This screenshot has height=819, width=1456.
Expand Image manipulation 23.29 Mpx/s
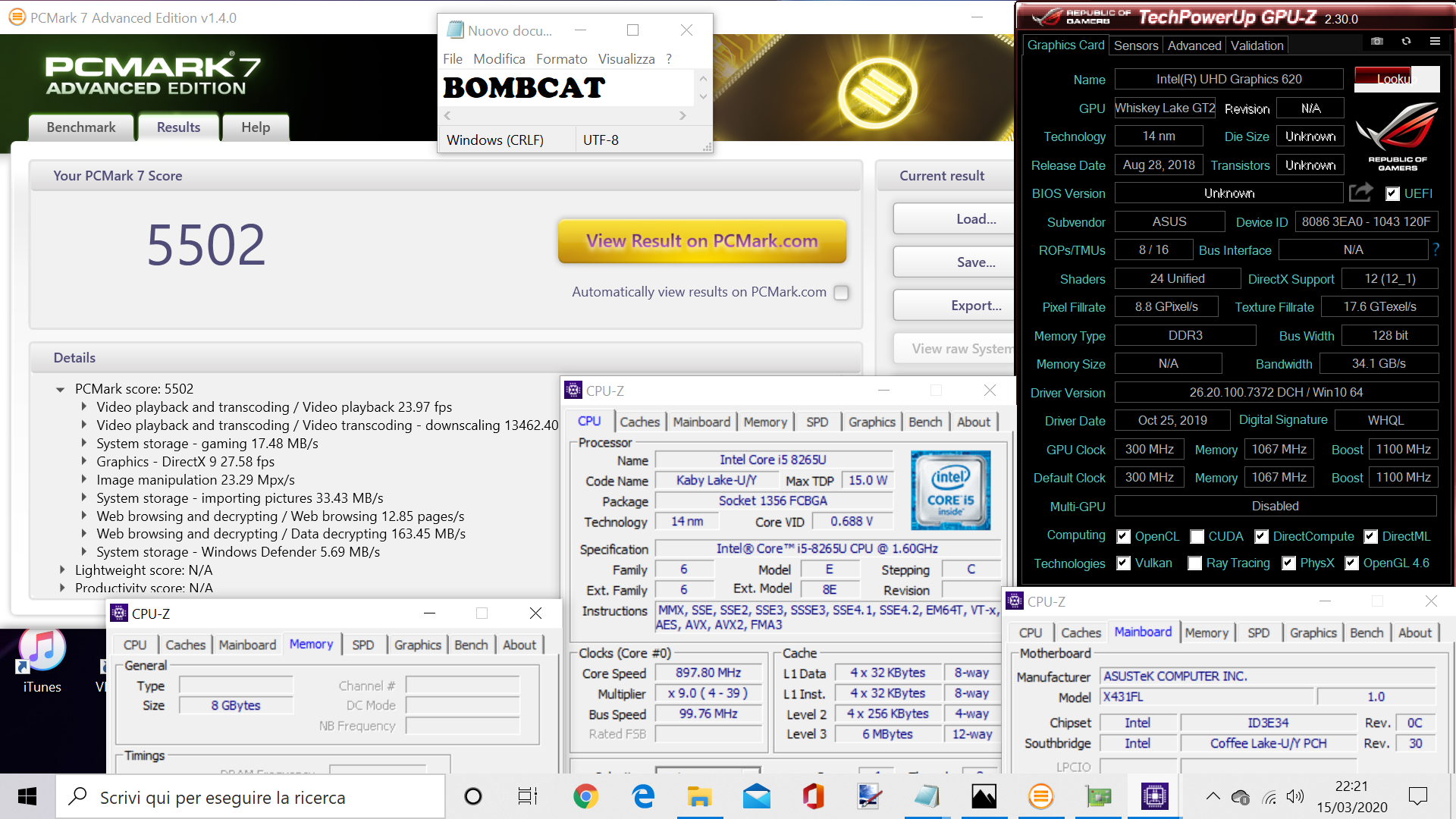tap(83, 480)
